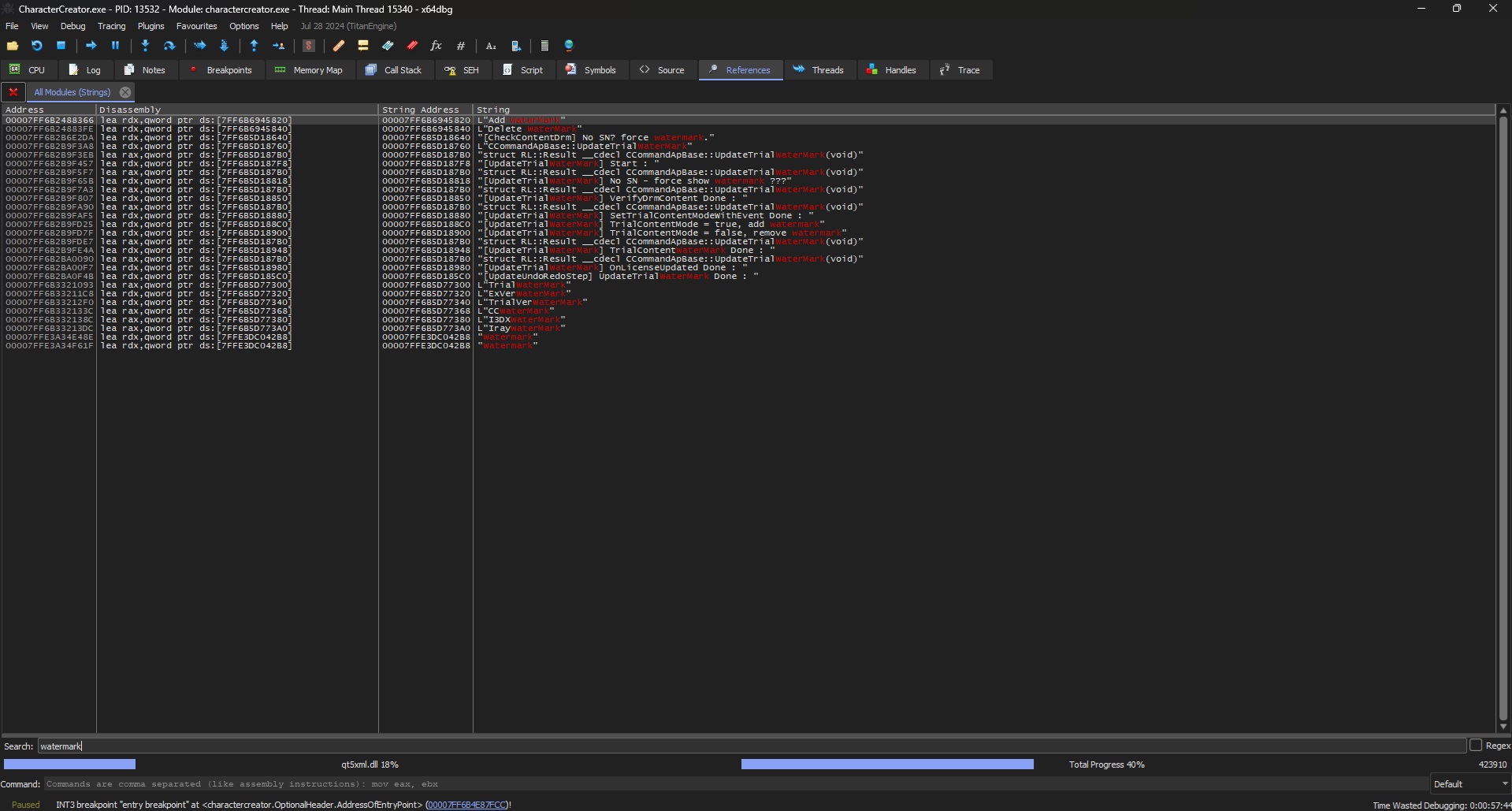The image size is (1512, 811).
Task: Click the Scylla icon in toolbar
Action: point(309,46)
